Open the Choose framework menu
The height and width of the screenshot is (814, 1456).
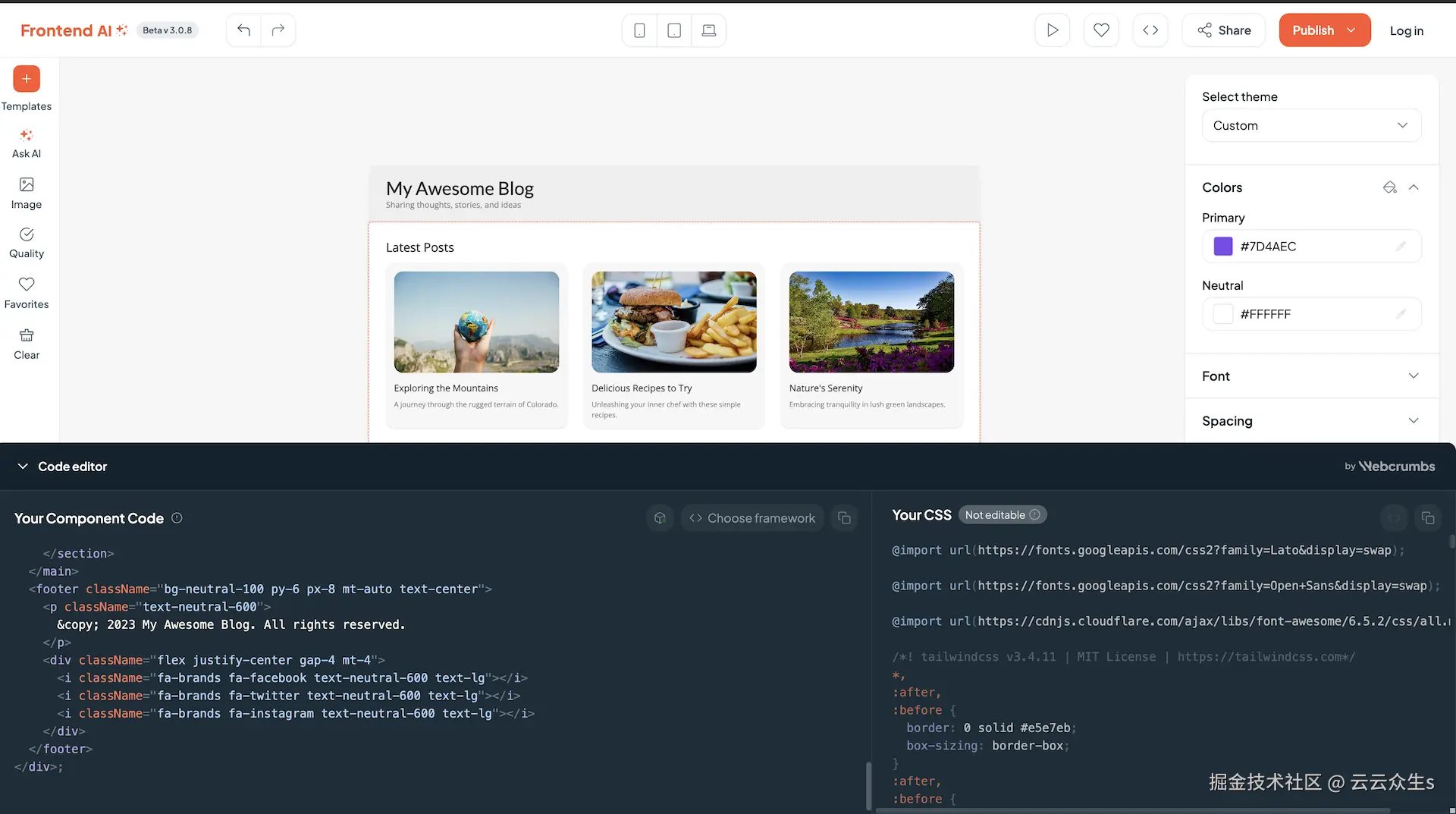pyautogui.click(x=752, y=517)
